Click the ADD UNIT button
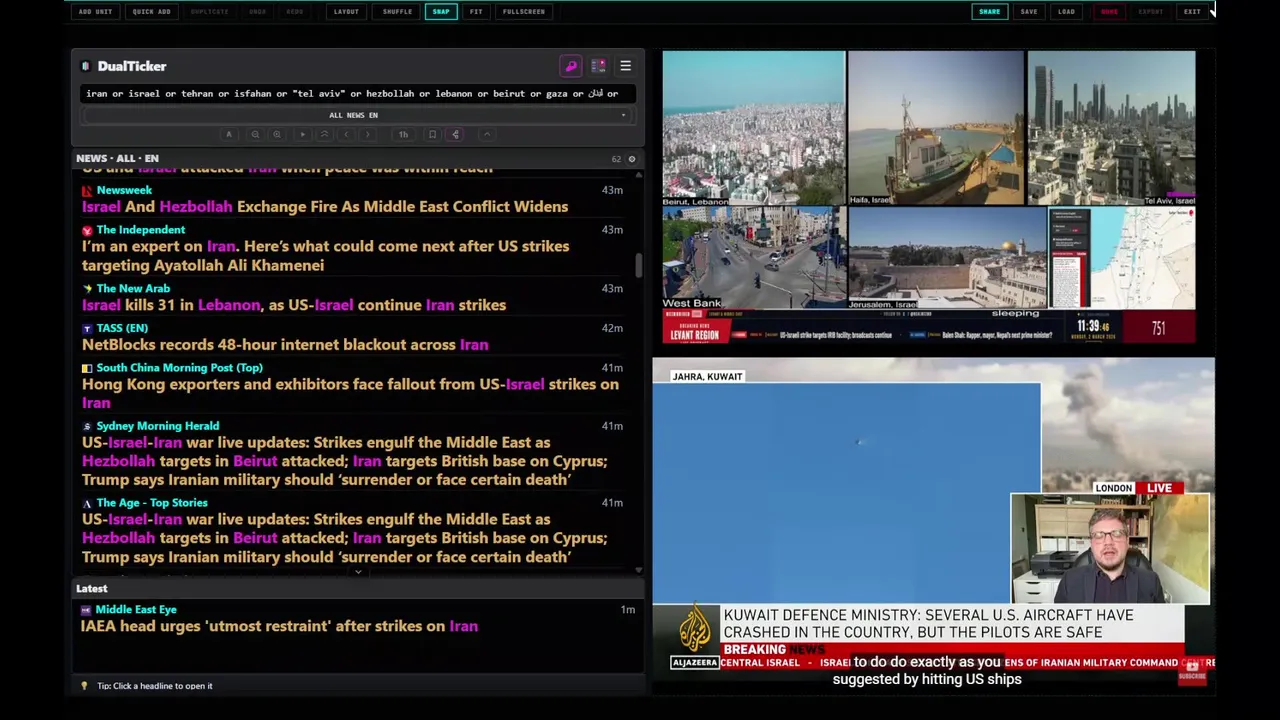1280x720 pixels. pyautogui.click(x=96, y=12)
